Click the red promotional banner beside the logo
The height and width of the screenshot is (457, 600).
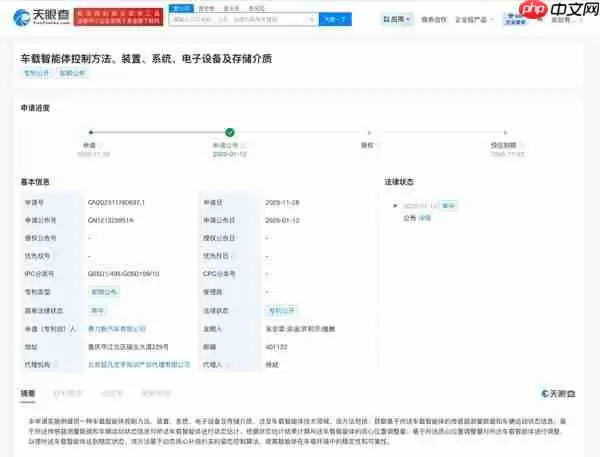(119, 17)
